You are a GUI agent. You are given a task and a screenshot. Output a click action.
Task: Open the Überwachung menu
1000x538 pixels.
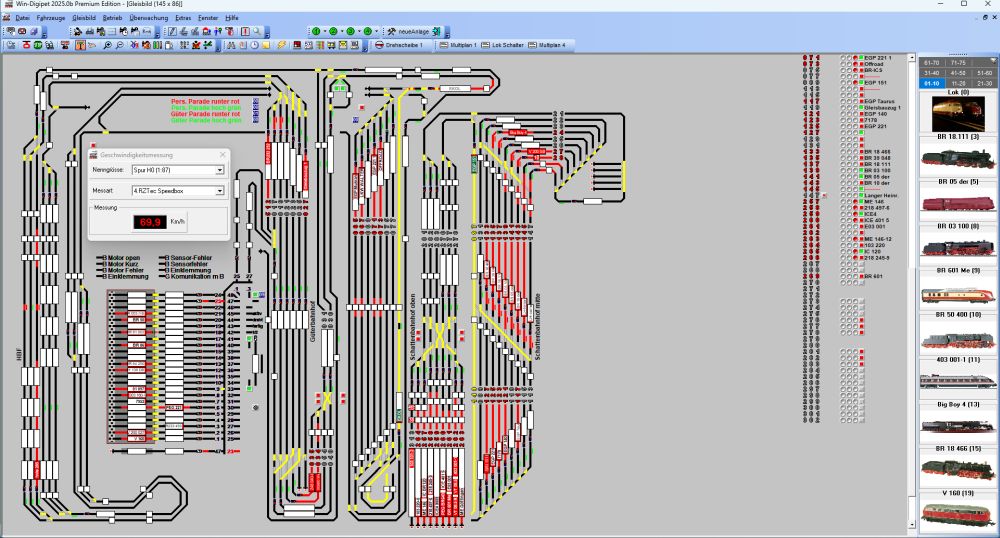point(148,18)
